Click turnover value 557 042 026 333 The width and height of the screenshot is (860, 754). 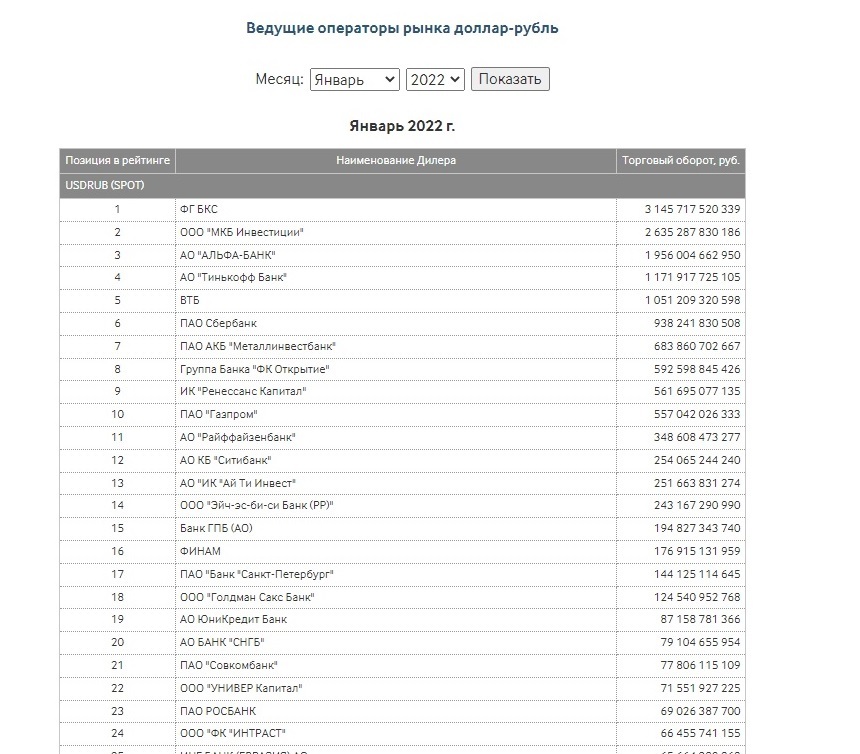[697, 415]
